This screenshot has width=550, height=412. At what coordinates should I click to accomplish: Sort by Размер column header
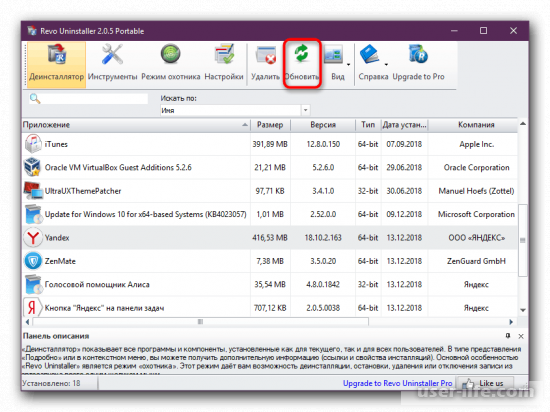click(270, 125)
